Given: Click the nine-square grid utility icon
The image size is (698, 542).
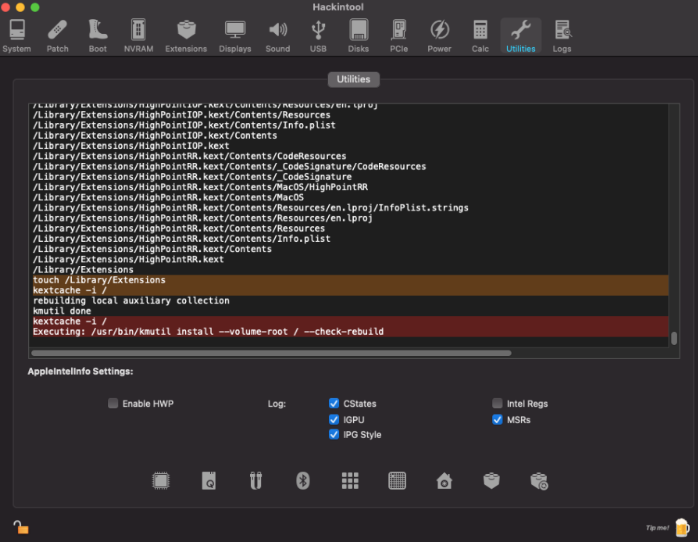Looking at the screenshot, I should [350, 481].
